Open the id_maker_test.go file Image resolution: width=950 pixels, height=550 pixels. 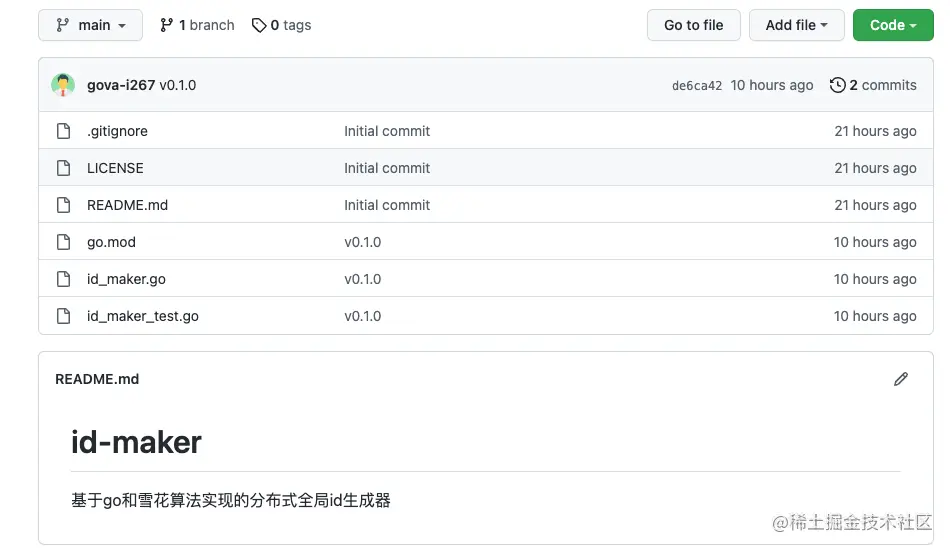[143, 316]
